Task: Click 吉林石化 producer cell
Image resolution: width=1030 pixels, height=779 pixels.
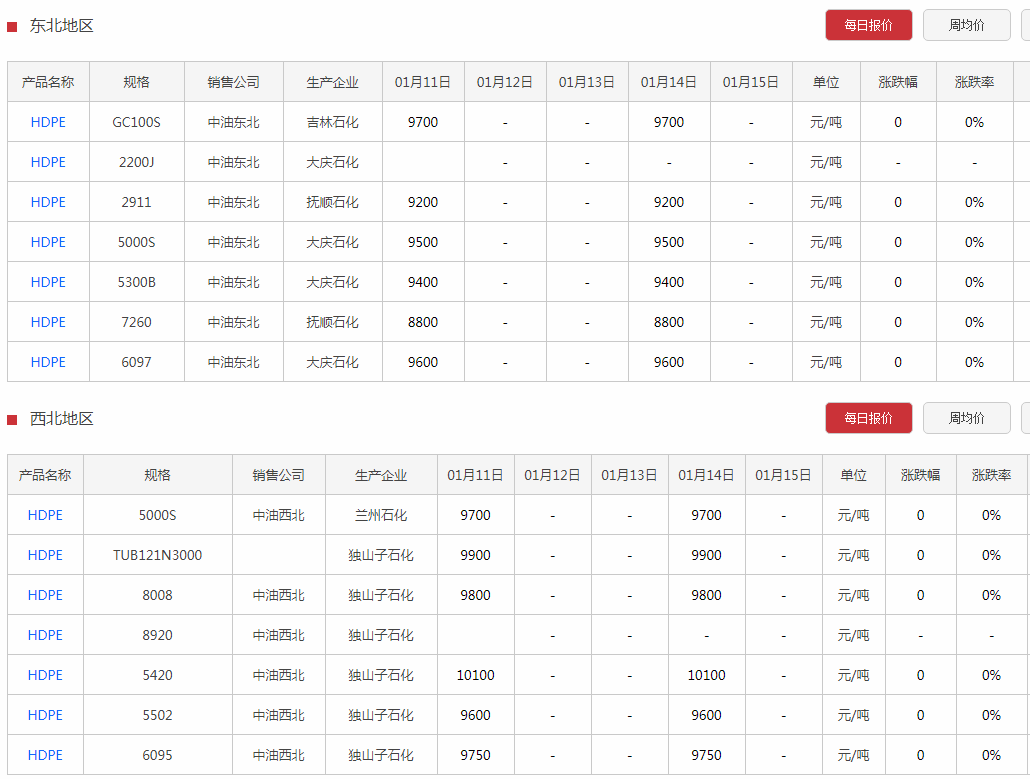Action: click(x=332, y=122)
